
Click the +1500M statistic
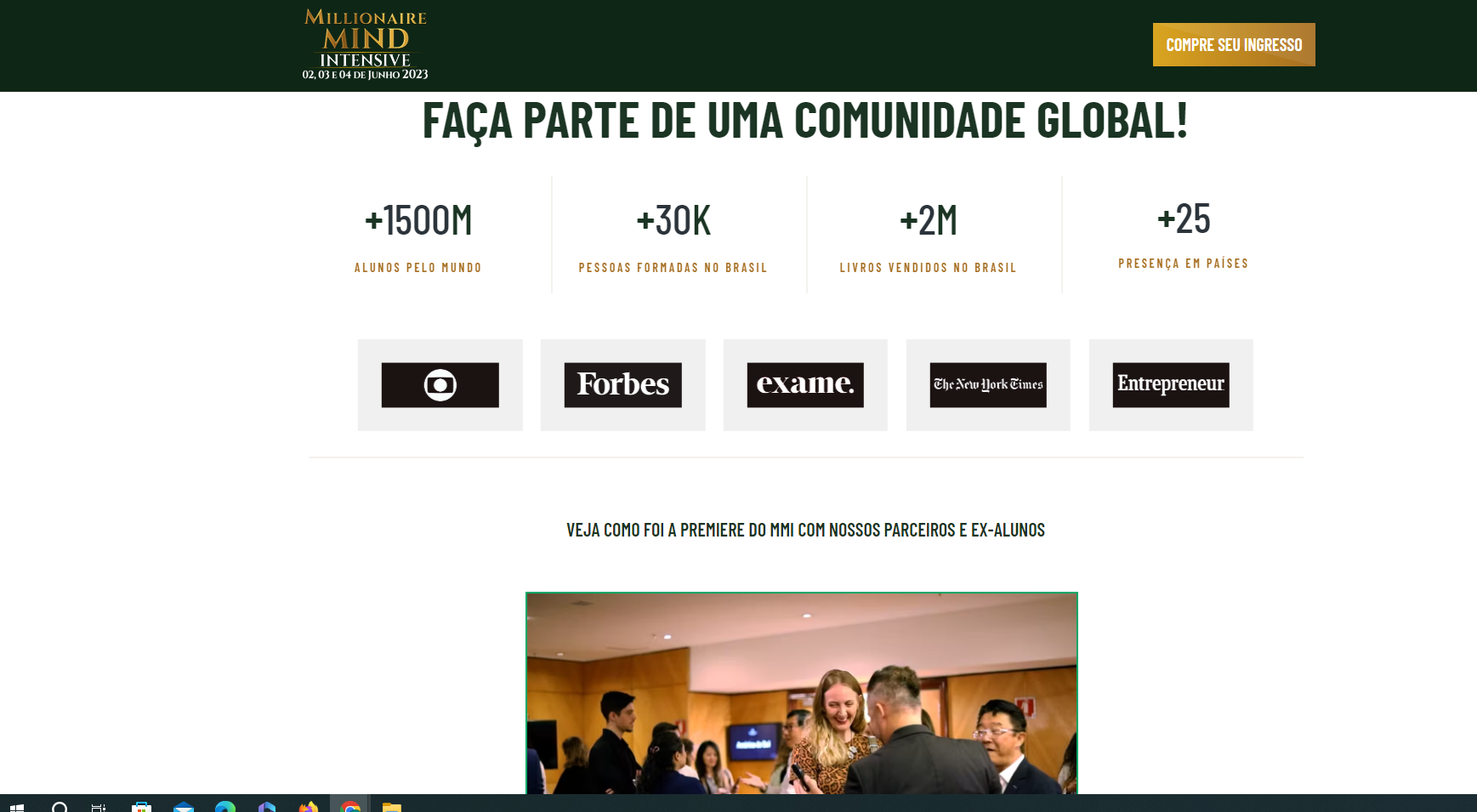coord(418,220)
